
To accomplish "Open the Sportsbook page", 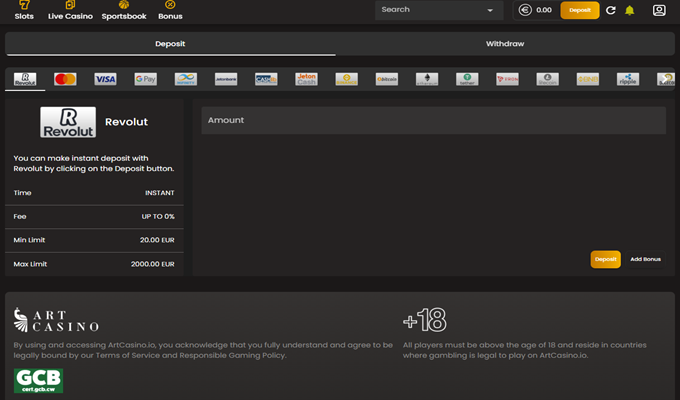I will coord(122,11).
